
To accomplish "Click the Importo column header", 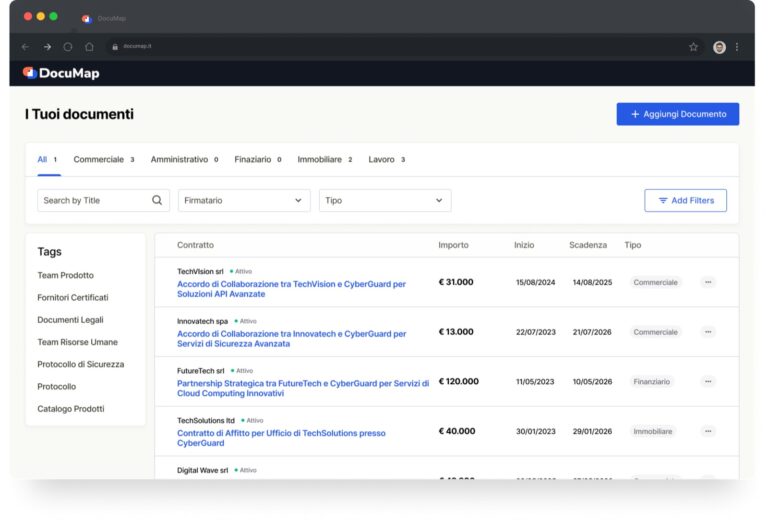I will [x=453, y=245].
